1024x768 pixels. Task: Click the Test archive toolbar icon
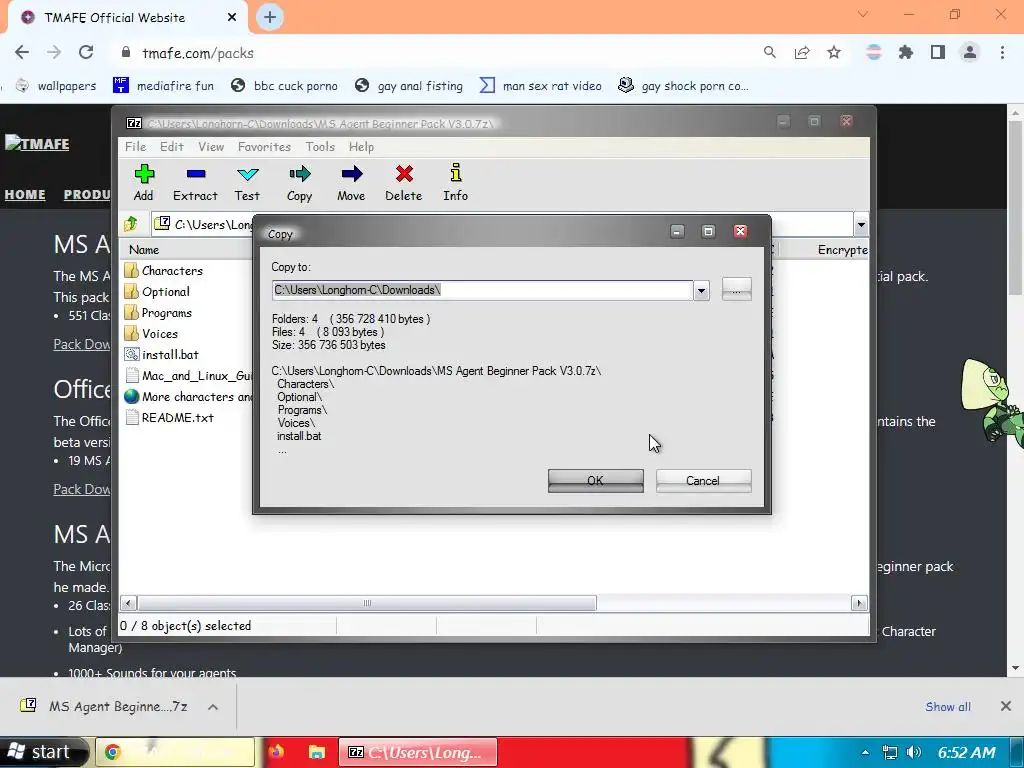[248, 183]
